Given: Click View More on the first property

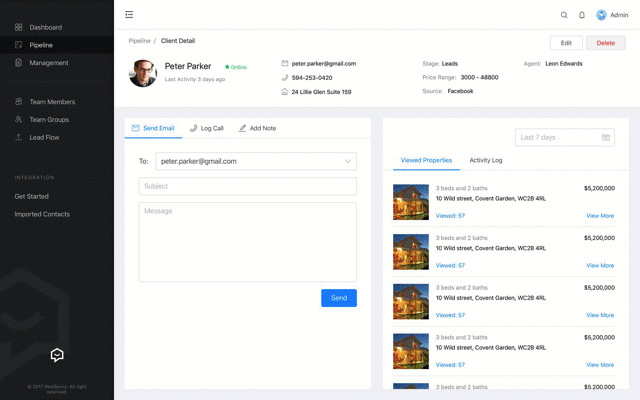Looking at the screenshot, I should pyautogui.click(x=600, y=216).
